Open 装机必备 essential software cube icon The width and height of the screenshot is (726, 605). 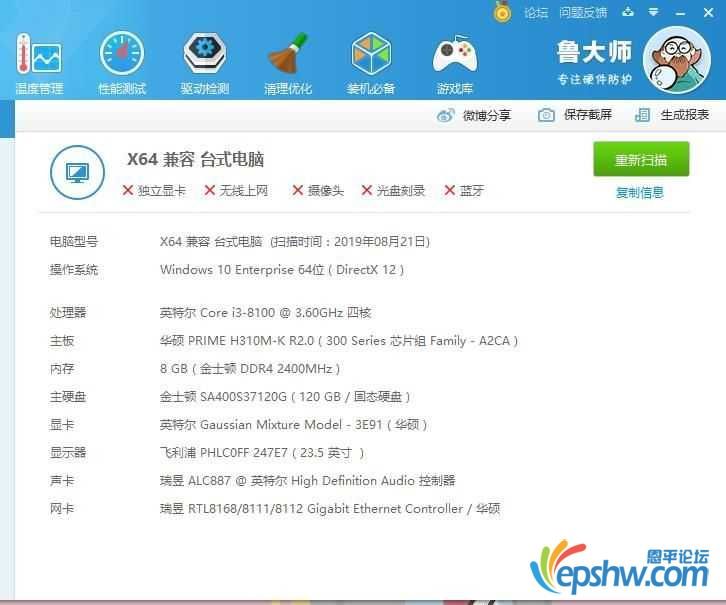[370, 62]
